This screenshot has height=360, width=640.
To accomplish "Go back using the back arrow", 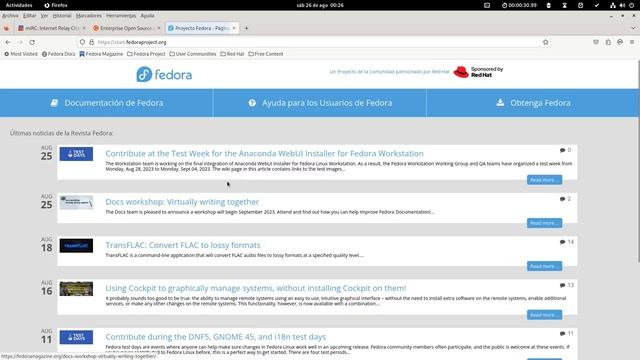I will 8,42.
